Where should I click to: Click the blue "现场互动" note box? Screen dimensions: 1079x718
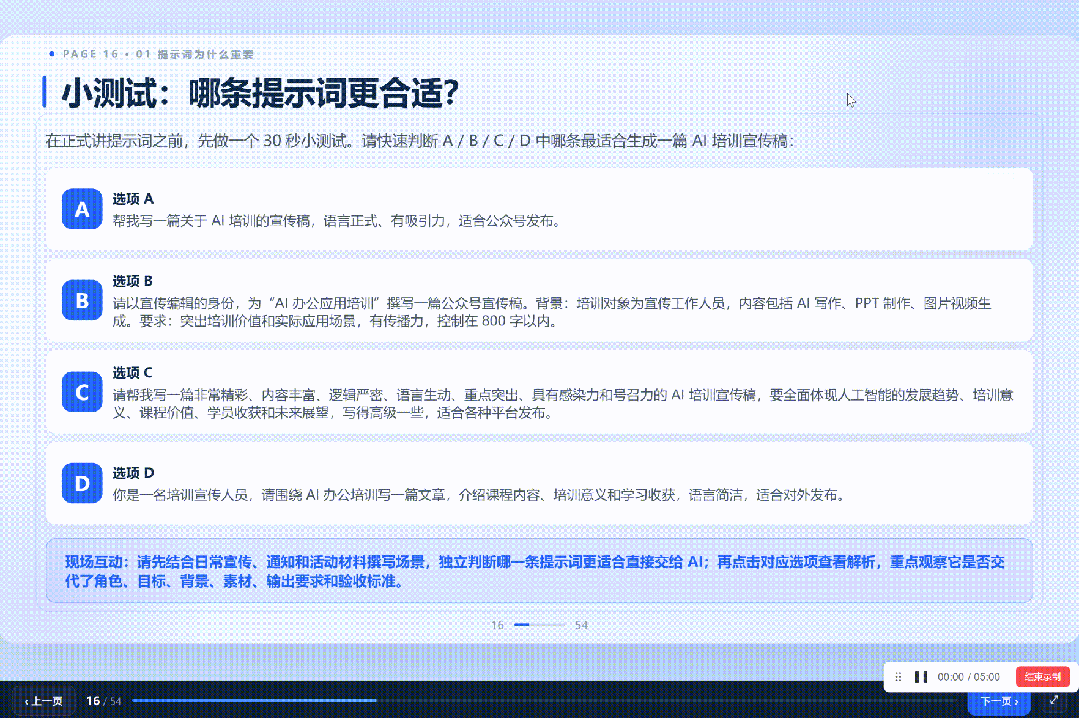tap(540, 571)
